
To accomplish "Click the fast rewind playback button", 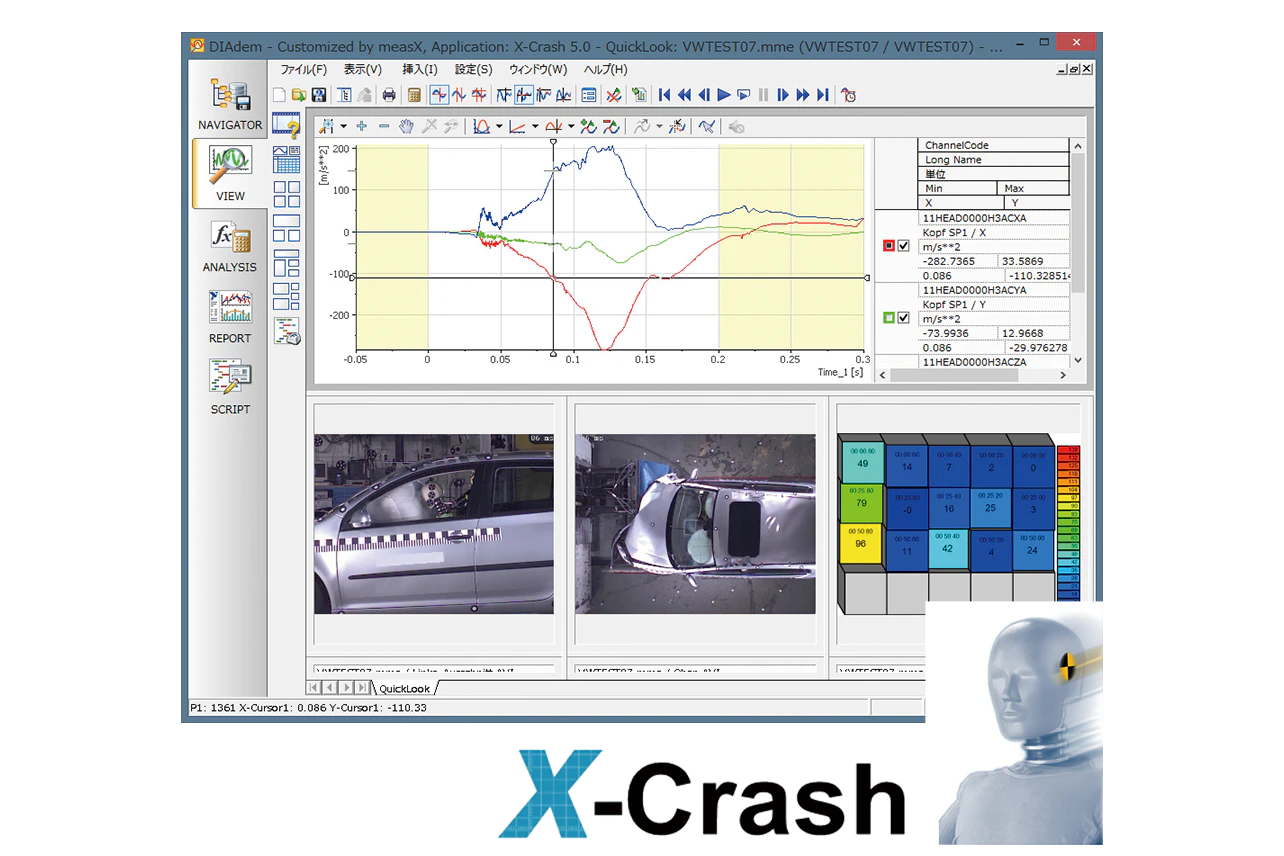I will coord(685,95).
